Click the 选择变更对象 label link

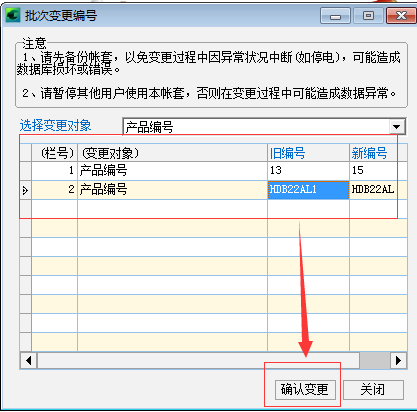point(55,126)
